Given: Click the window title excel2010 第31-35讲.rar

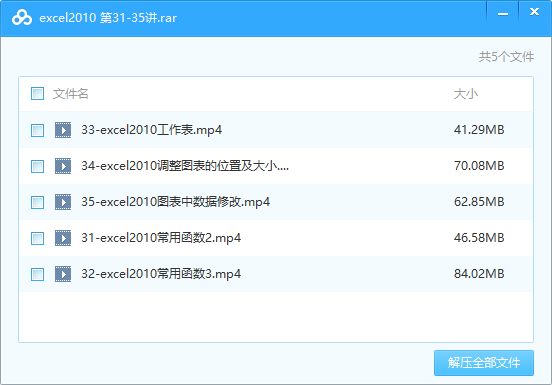Looking at the screenshot, I should (108, 18).
